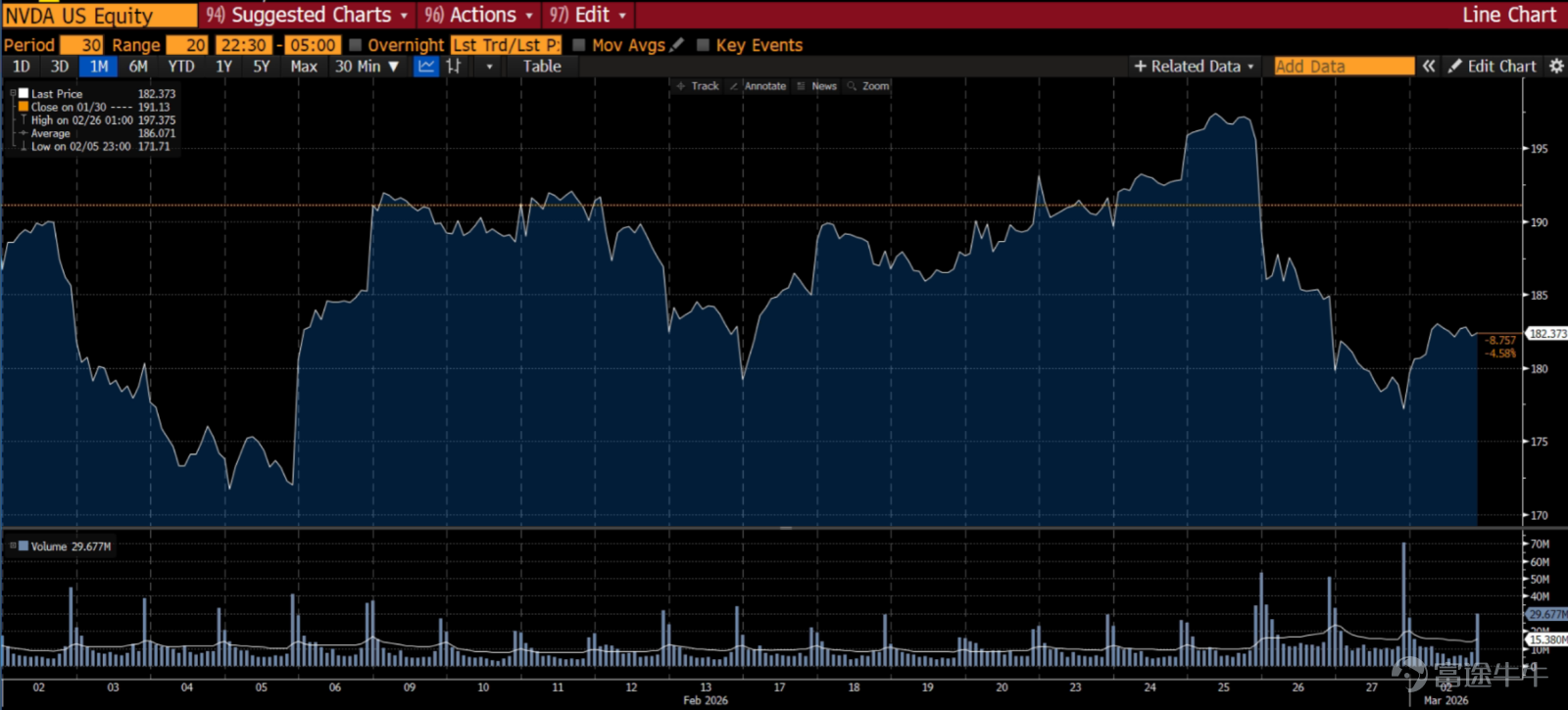The image size is (1568, 710).
Task: Enable the Key Events checkbox
Action: pos(703,45)
